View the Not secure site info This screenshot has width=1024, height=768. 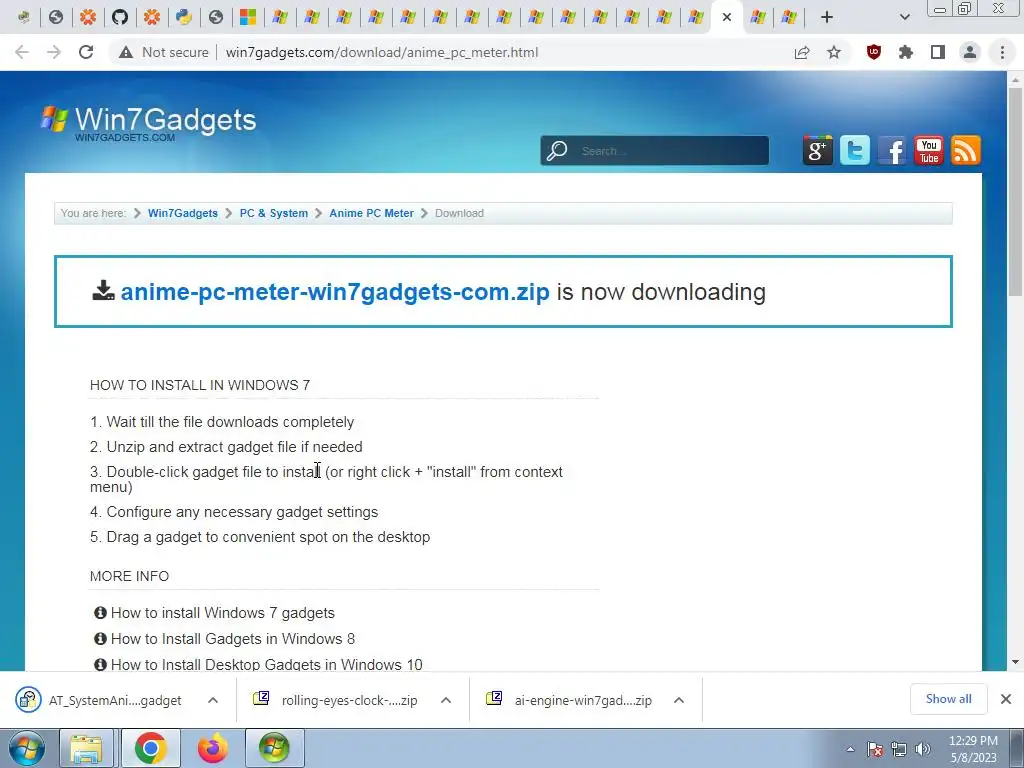[x=164, y=52]
